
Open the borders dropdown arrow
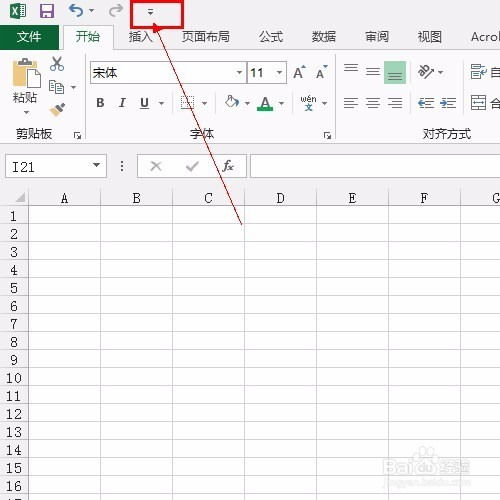coord(205,103)
